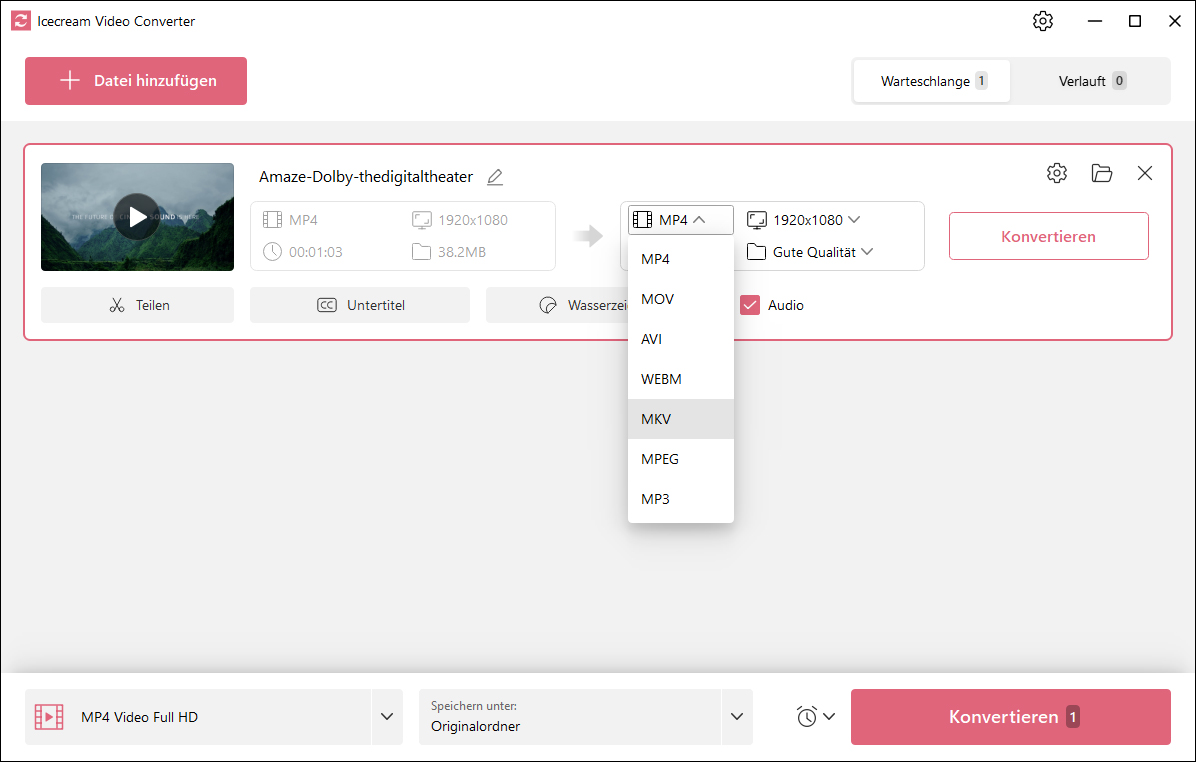Open output folder icon for this file
Viewport: 1196px width, 762px height.
click(x=1101, y=173)
